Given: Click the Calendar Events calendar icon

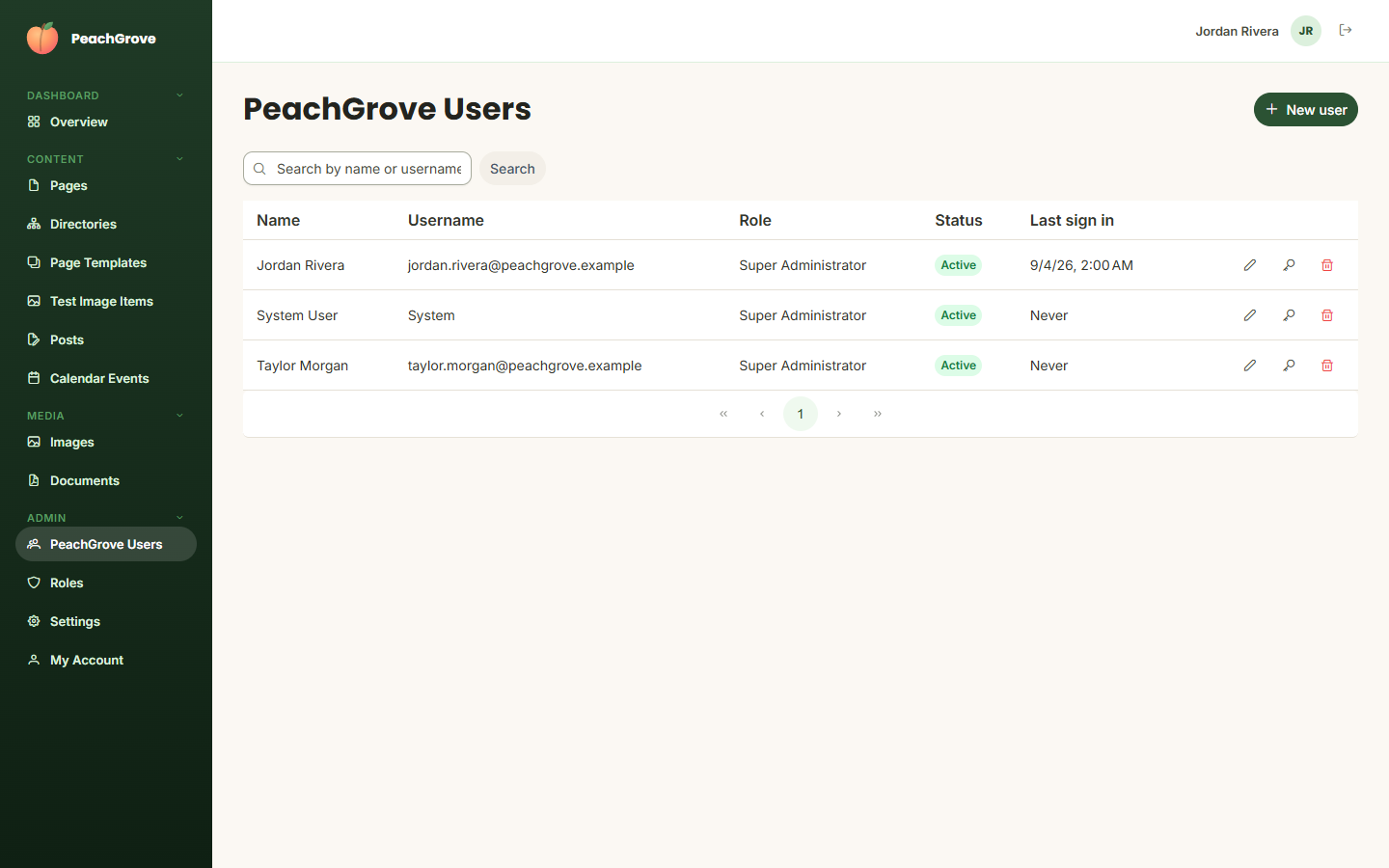Looking at the screenshot, I should tap(34, 378).
